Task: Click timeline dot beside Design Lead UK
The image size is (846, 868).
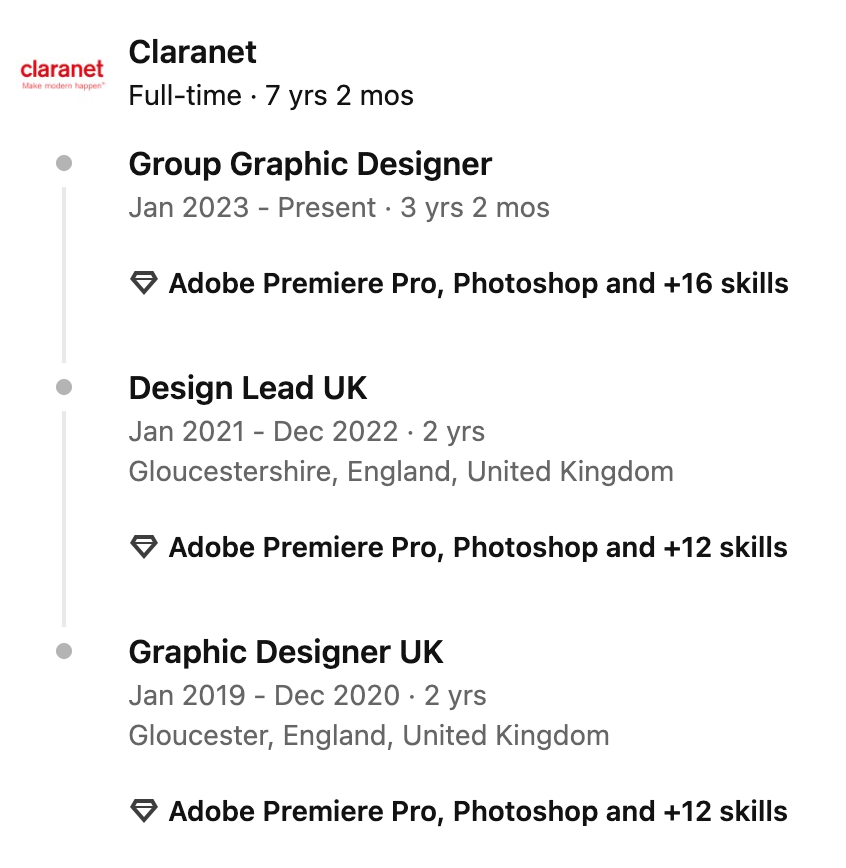Action: pyautogui.click(x=64, y=387)
